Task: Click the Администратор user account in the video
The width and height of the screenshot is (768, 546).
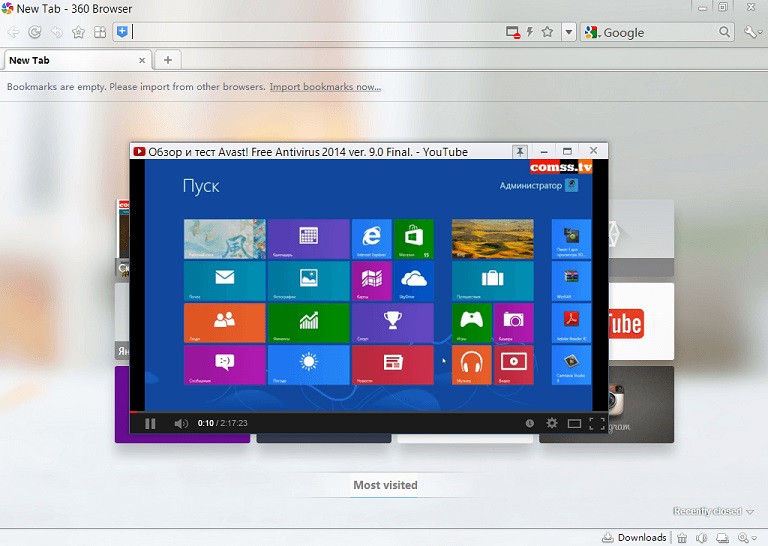Action: click(x=539, y=186)
